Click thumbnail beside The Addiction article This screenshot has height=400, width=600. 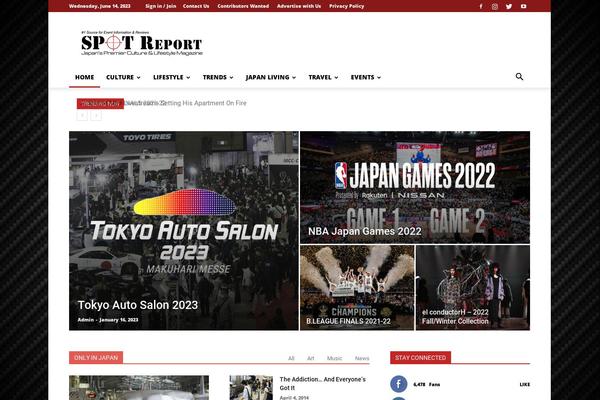click(251, 388)
